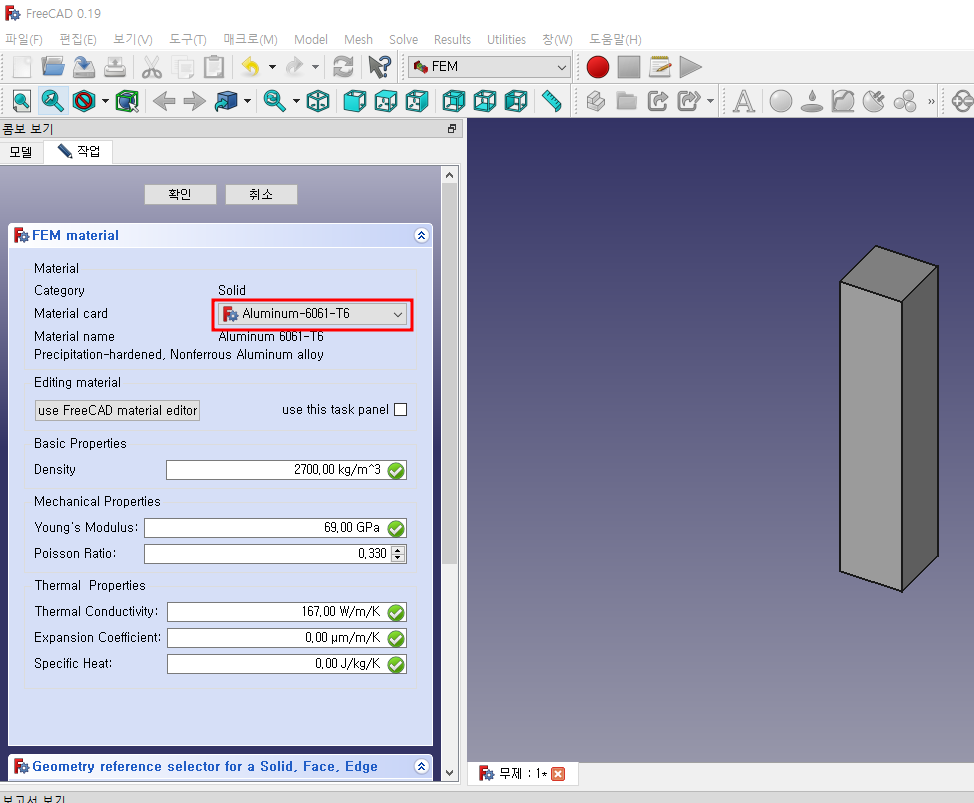Switch to the 작업 tab
The image size is (974, 803).
tap(78, 152)
